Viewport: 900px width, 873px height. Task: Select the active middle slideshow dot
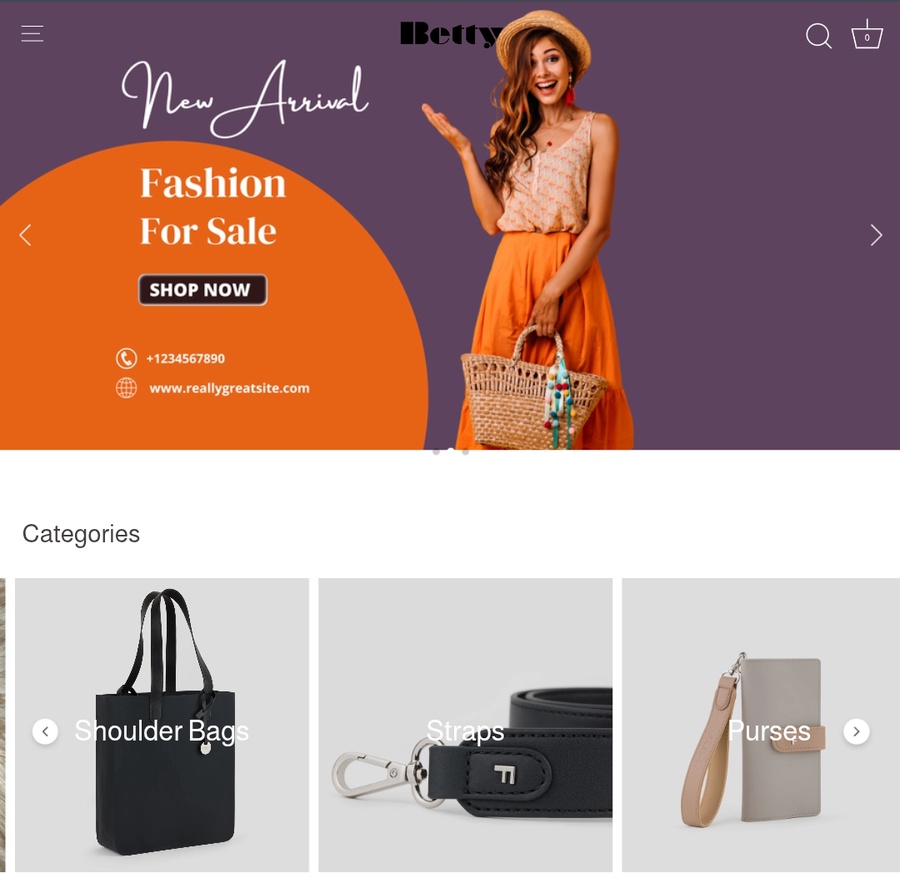pos(451,452)
